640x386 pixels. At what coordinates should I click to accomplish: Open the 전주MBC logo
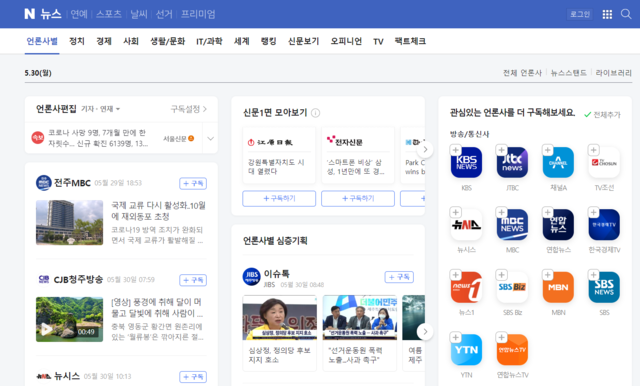pos(44,183)
